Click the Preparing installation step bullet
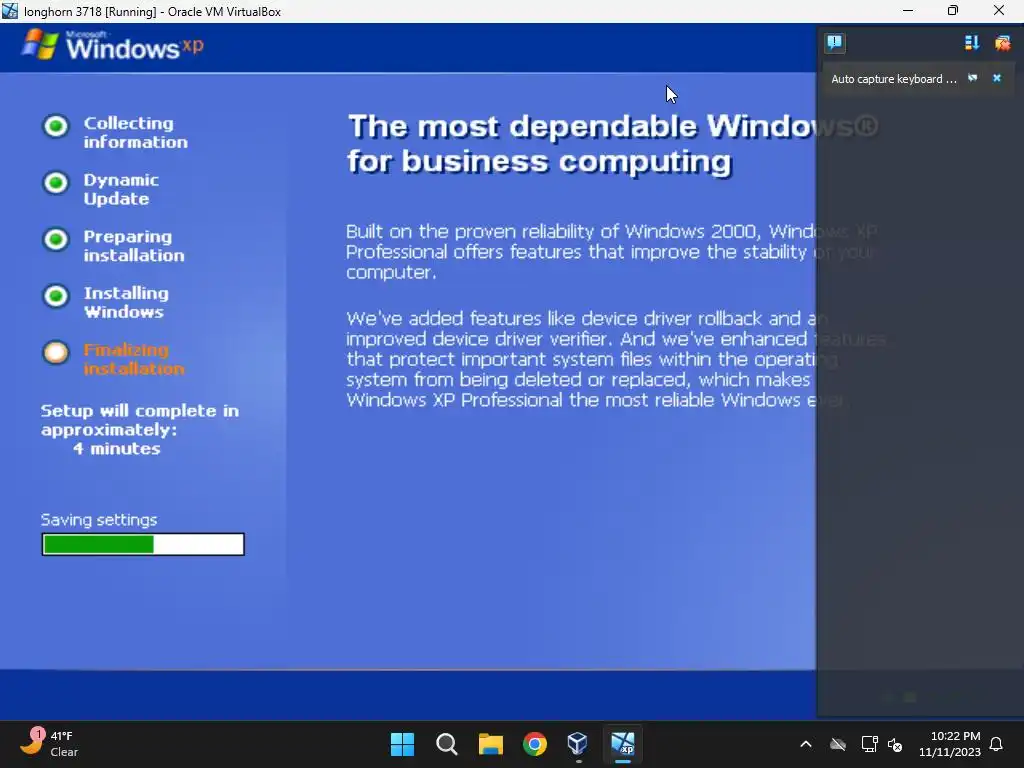The image size is (1024, 768). coord(56,239)
